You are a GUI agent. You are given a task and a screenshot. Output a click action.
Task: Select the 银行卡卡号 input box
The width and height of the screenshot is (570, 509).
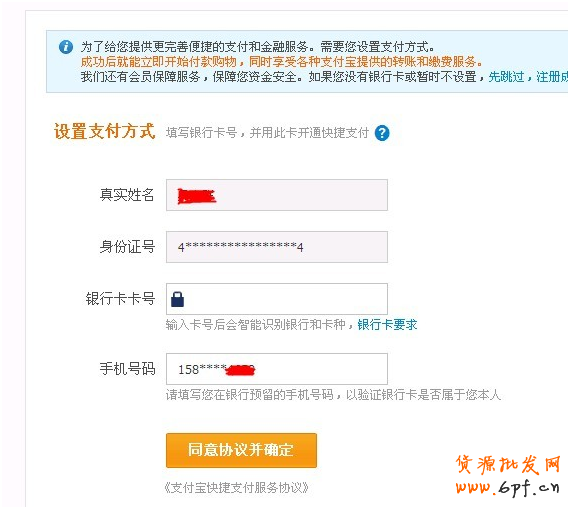tap(277, 299)
